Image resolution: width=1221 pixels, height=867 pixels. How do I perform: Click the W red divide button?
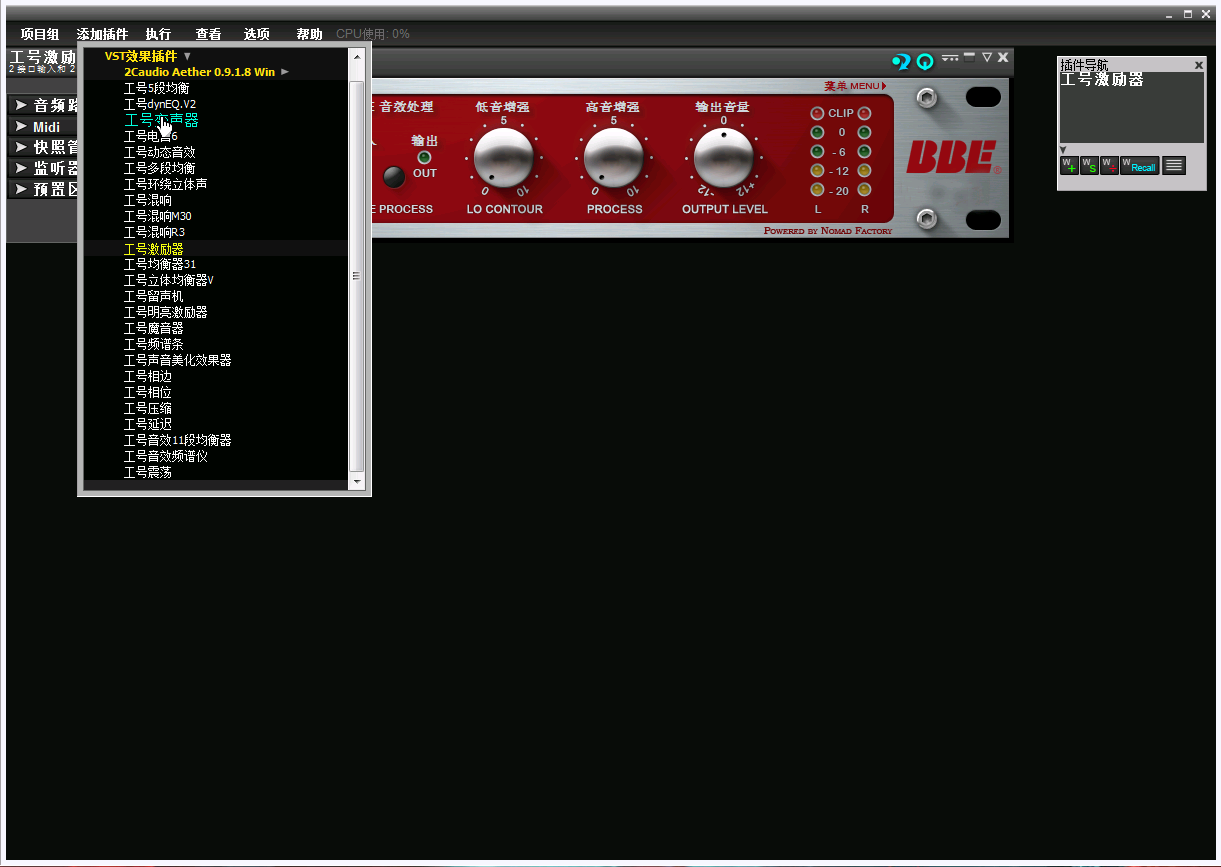pos(1109,165)
